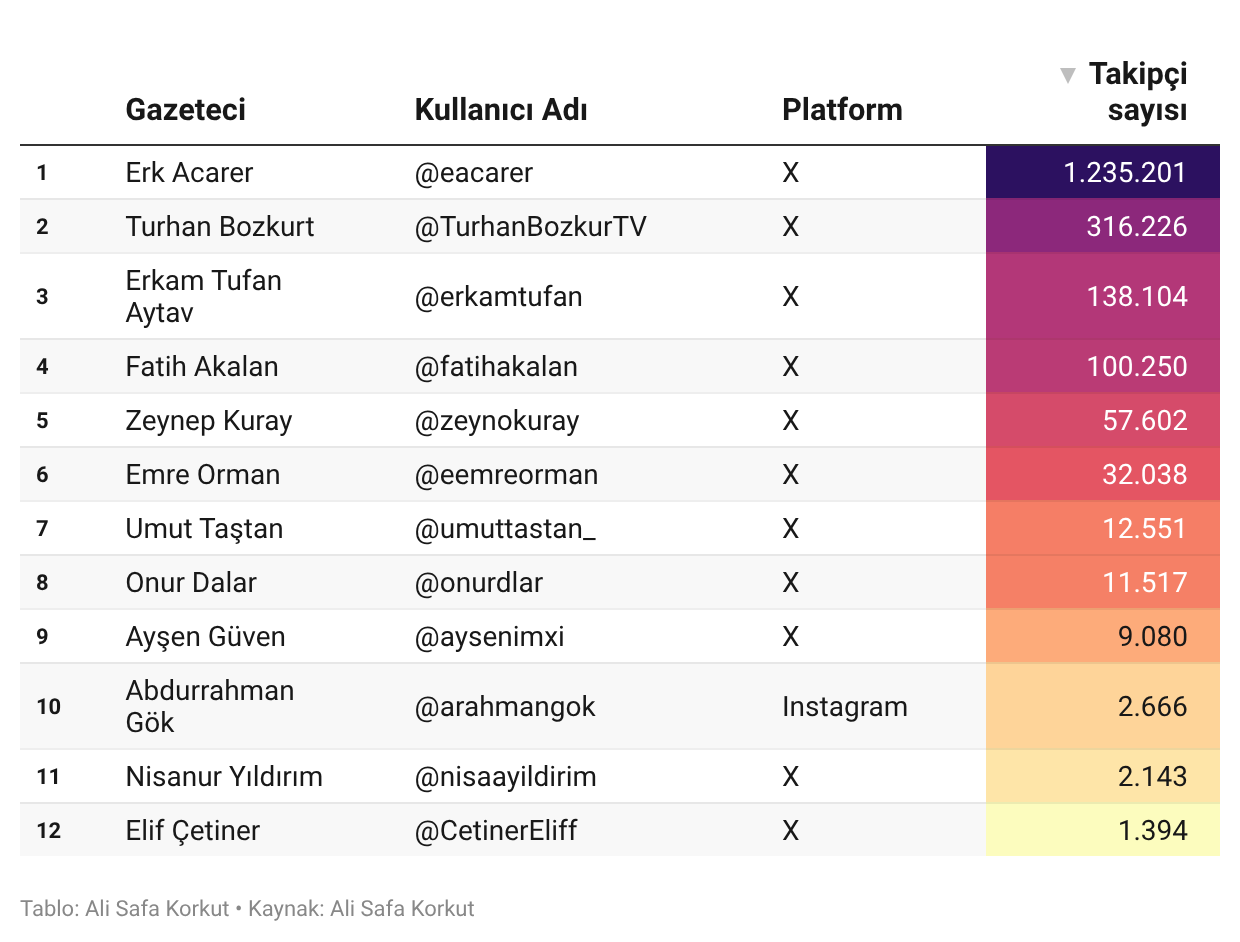This screenshot has width=1240, height=942.
Task: Sort table by Takipçi sayısı header
Action: [x=1138, y=91]
